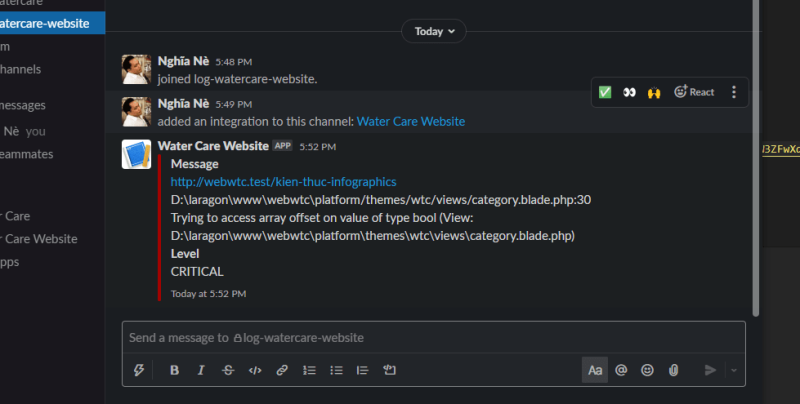Open the emoji picker in composer
The width and height of the screenshot is (800, 404).
click(647, 370)
